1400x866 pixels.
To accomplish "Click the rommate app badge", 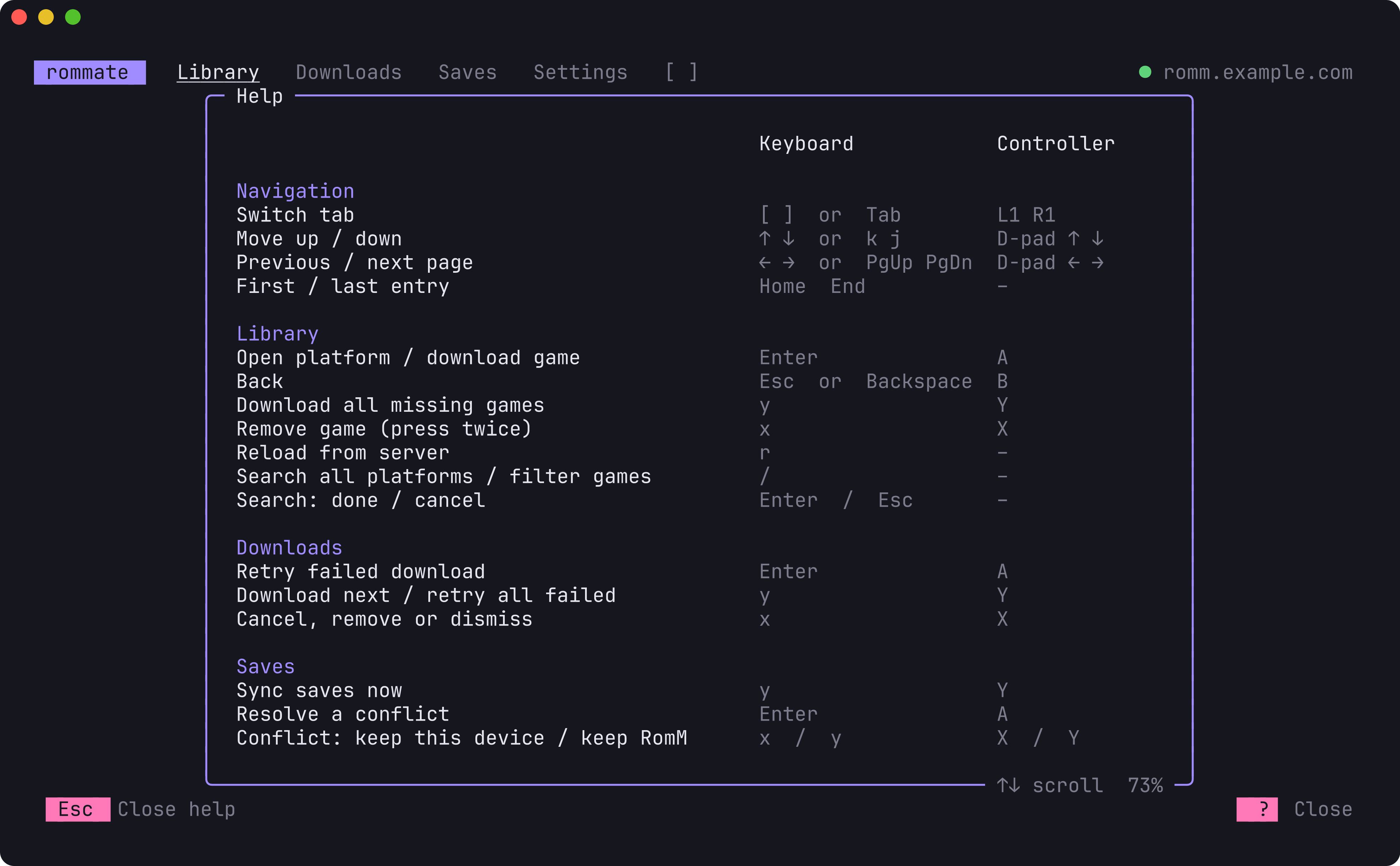I will pos(90,72).
